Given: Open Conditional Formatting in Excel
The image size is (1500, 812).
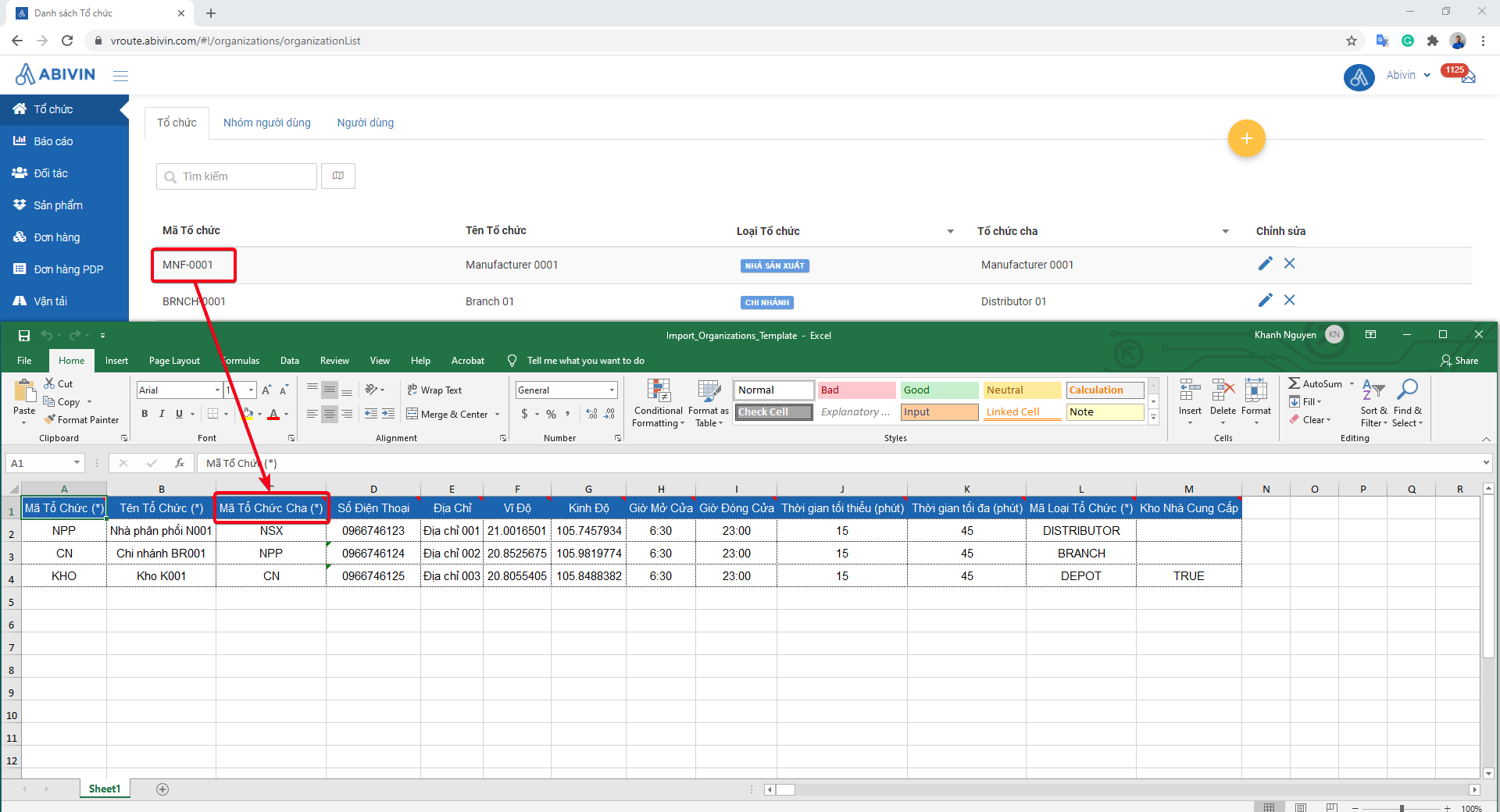Looking at the screenshot, I should click(x=658, y=403).
